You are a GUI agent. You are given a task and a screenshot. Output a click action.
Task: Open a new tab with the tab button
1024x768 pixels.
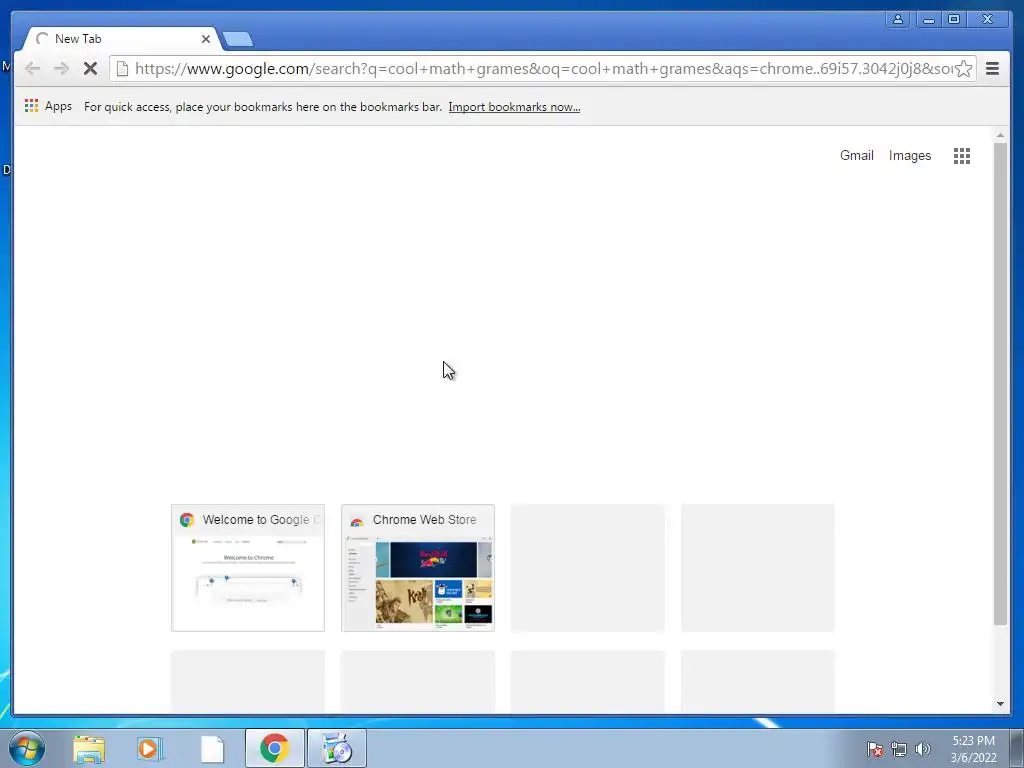pyautogui.click(x=238, y=40)
